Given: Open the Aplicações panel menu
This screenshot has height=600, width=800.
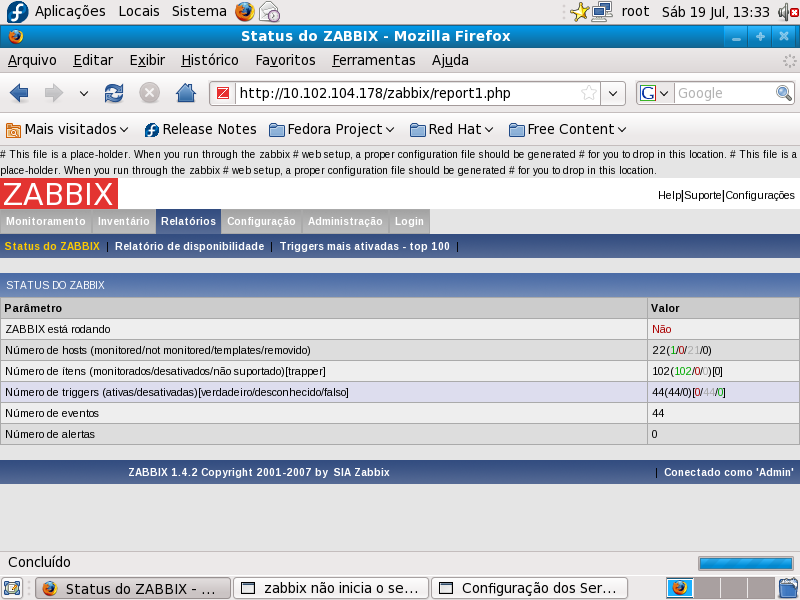Looking at the screenshot, I should (70, 11).
